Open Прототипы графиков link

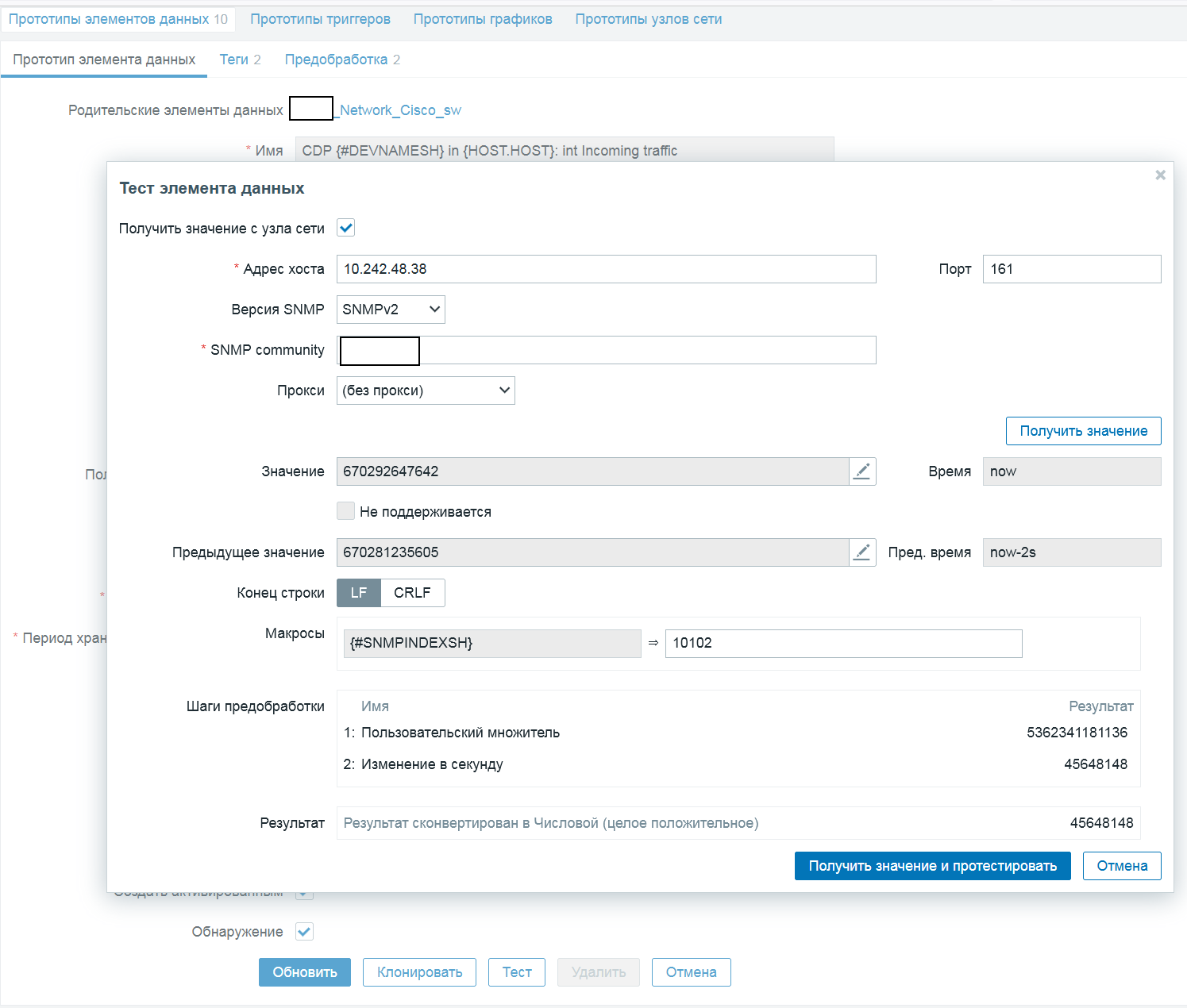pyautogui.click(x=483, y=19)
